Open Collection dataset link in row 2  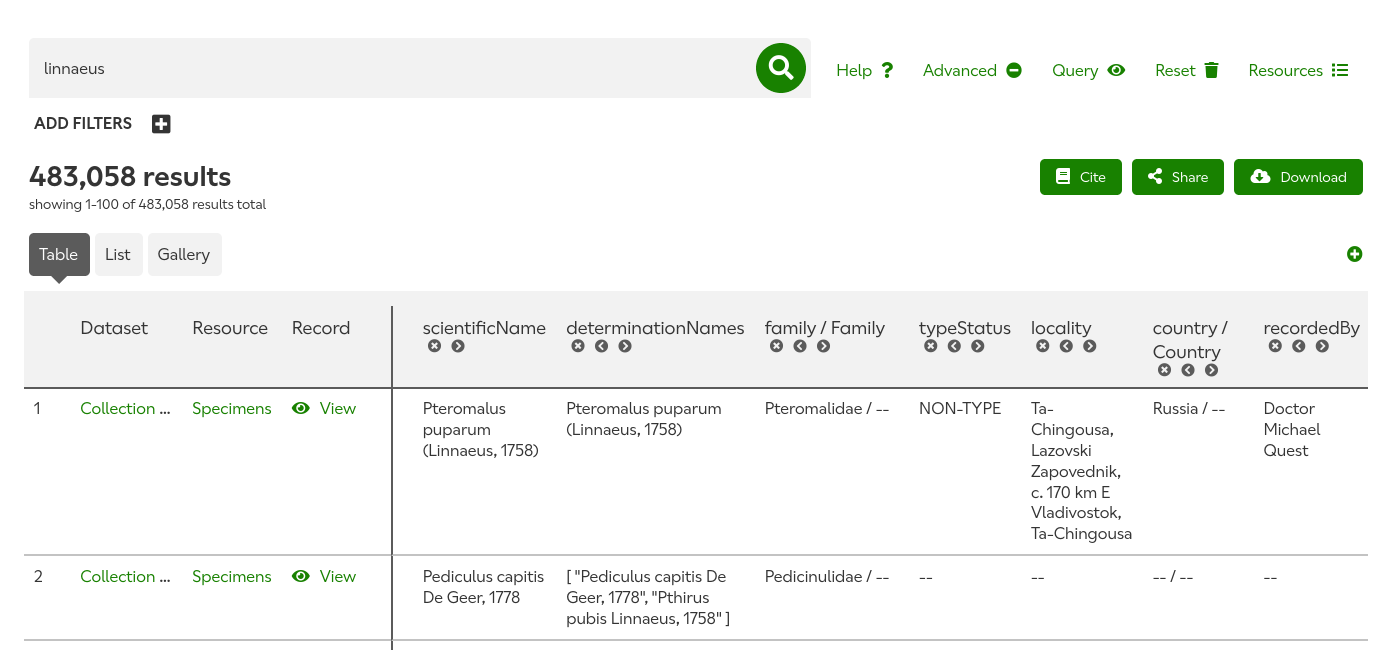125,576
